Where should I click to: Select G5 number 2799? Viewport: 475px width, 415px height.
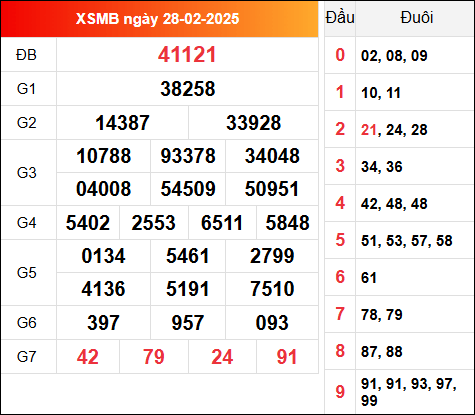[x=272, y=256]
